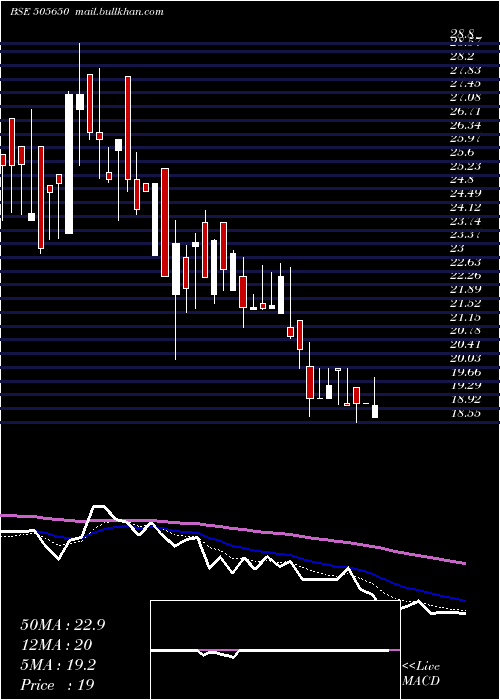The height and width of the screenshot is (700, 500).
Task: Click the 23.74 price axis label
Action: (465, 221)
